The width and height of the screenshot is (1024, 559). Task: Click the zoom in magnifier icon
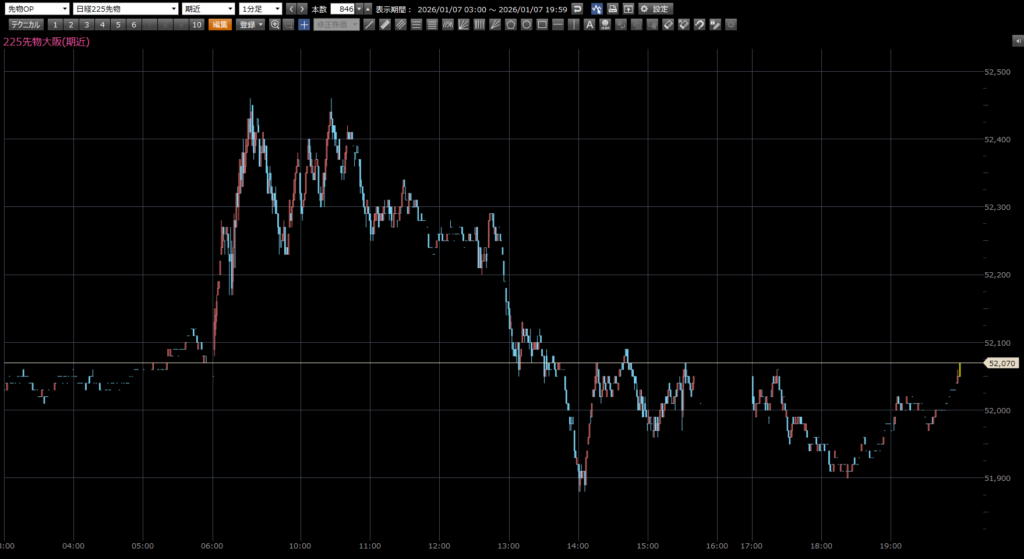click(275, 24)
